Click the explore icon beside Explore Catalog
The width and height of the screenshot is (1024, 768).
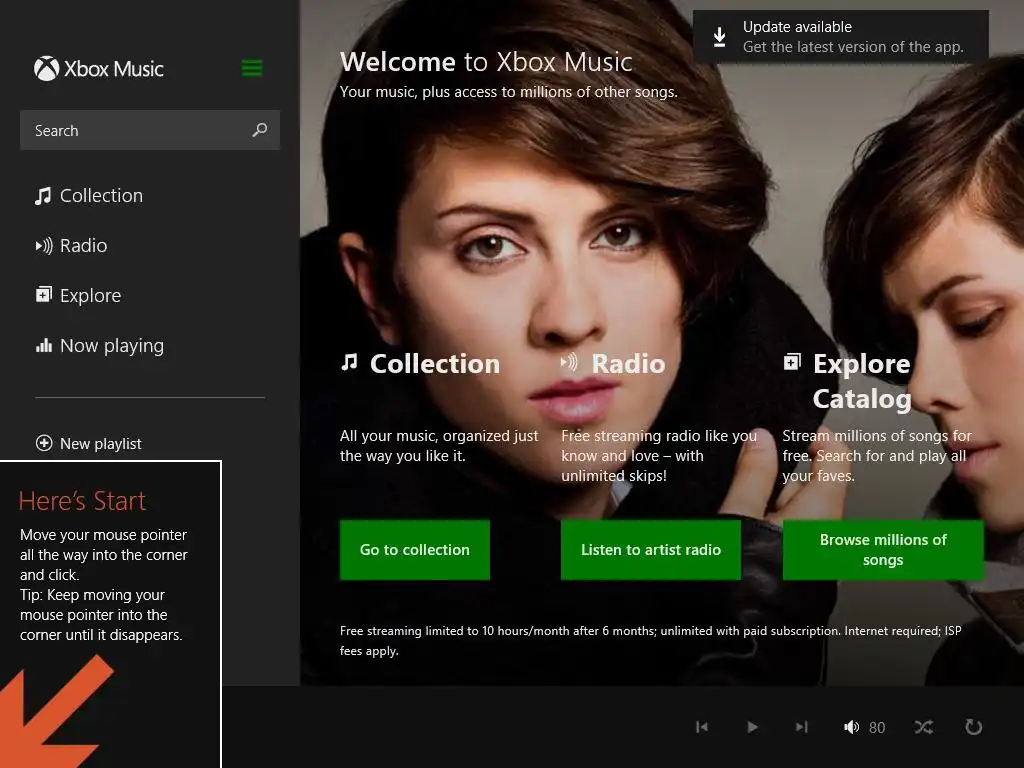pos(792,362)
